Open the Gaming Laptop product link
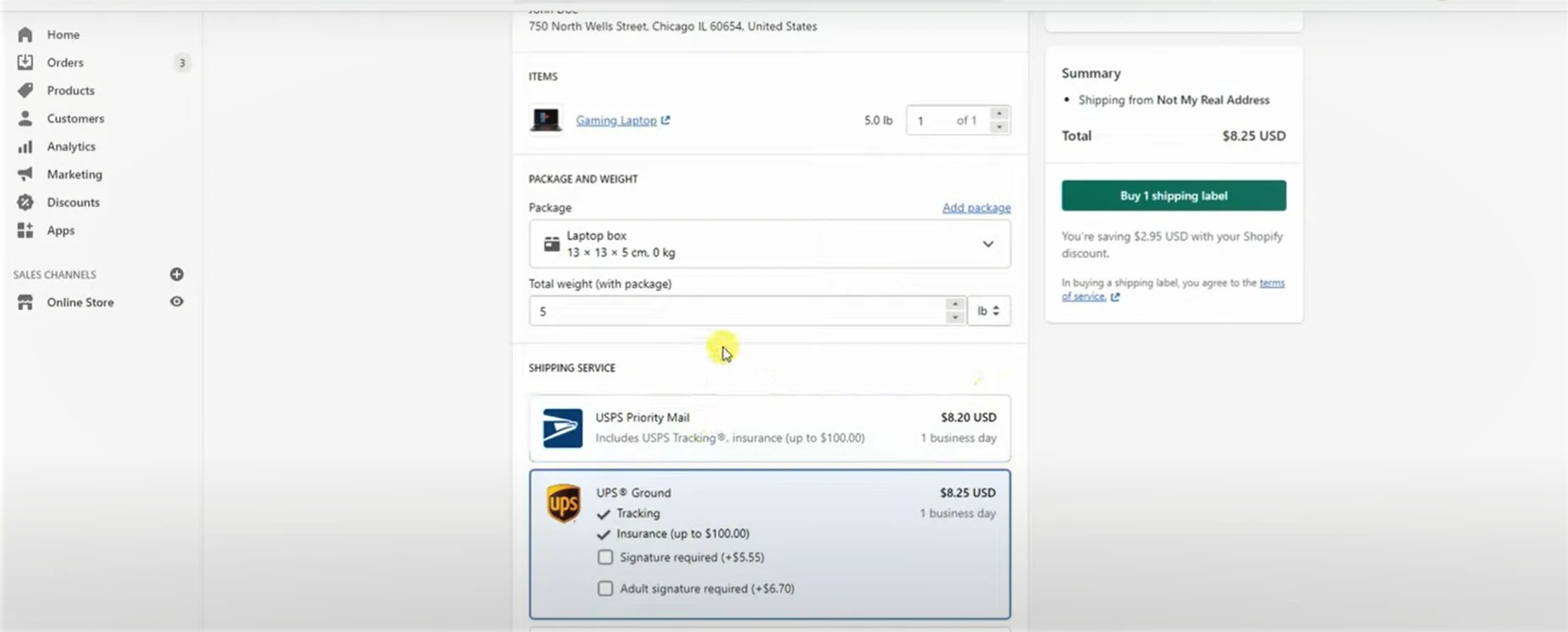1568x632 pixels. click(616, 120)
